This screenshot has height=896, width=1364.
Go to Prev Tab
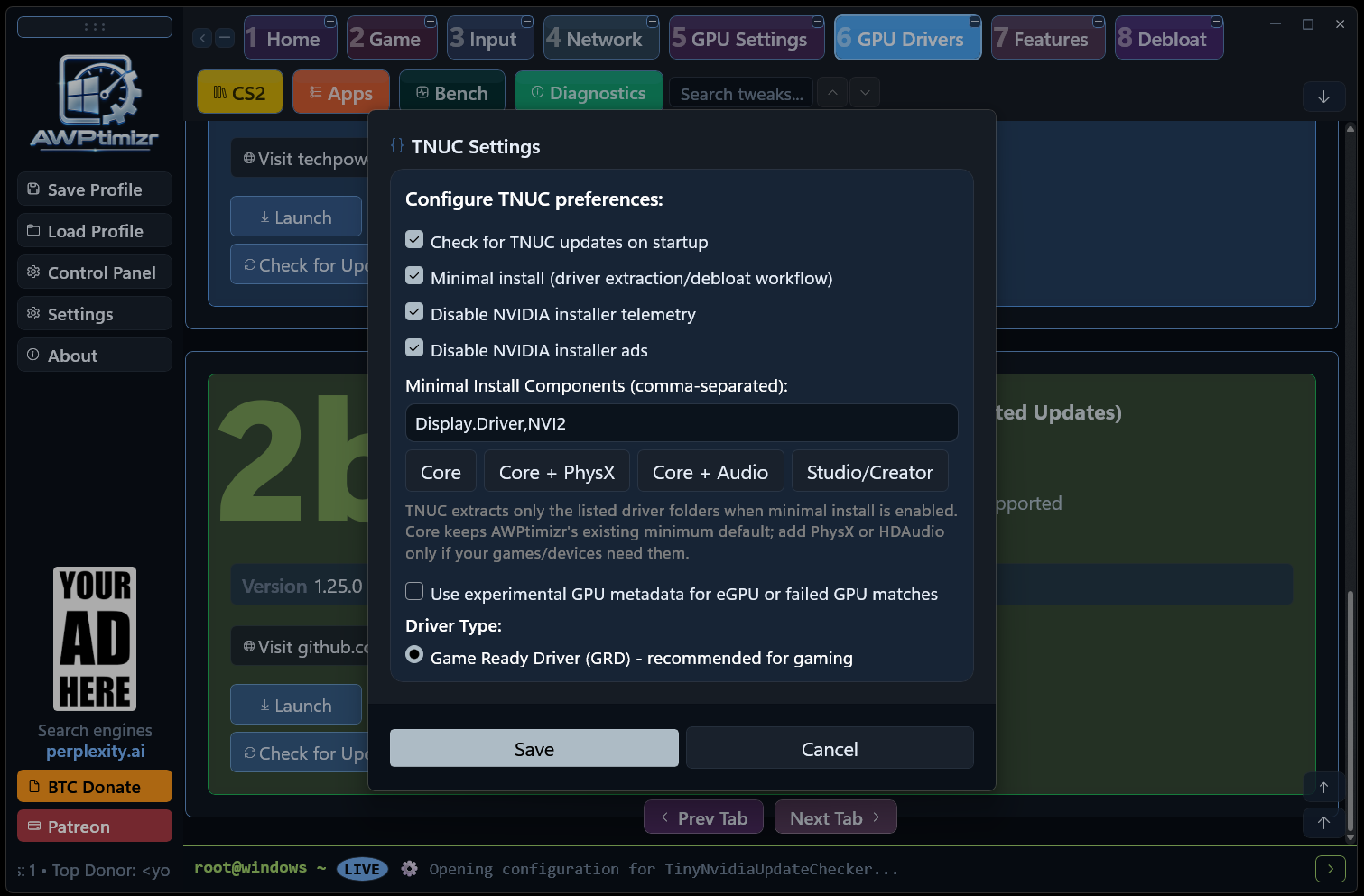(703, 817)
